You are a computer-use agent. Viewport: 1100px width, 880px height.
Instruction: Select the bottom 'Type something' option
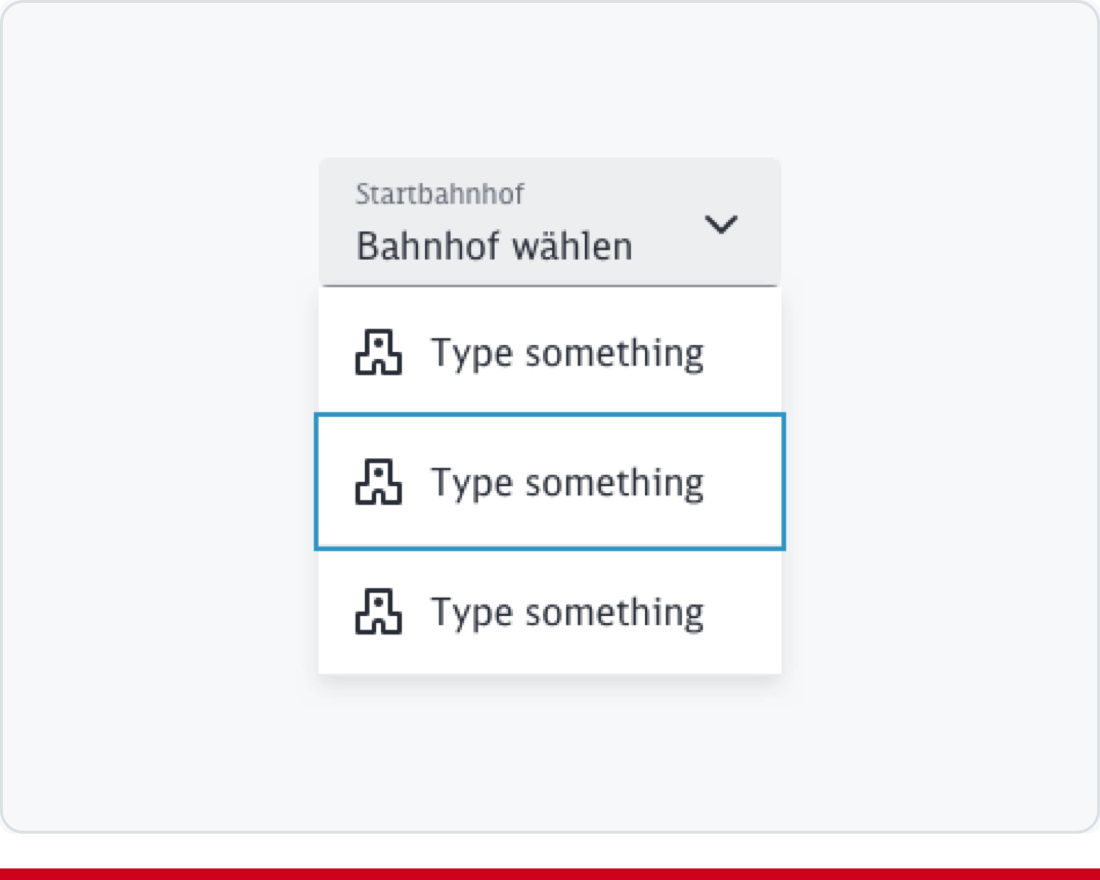coord(549,611)
